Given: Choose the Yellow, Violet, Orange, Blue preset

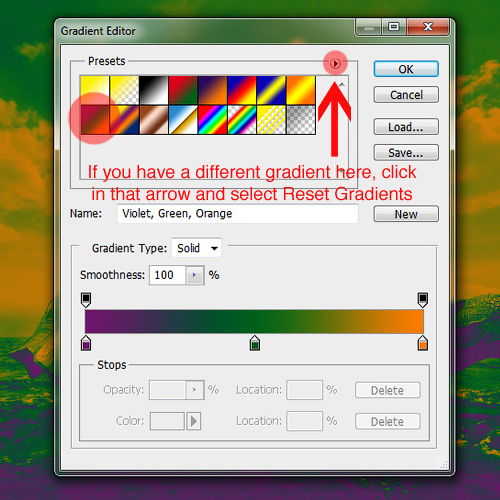Looking at the screenshot, I should [x=124, y=120].
